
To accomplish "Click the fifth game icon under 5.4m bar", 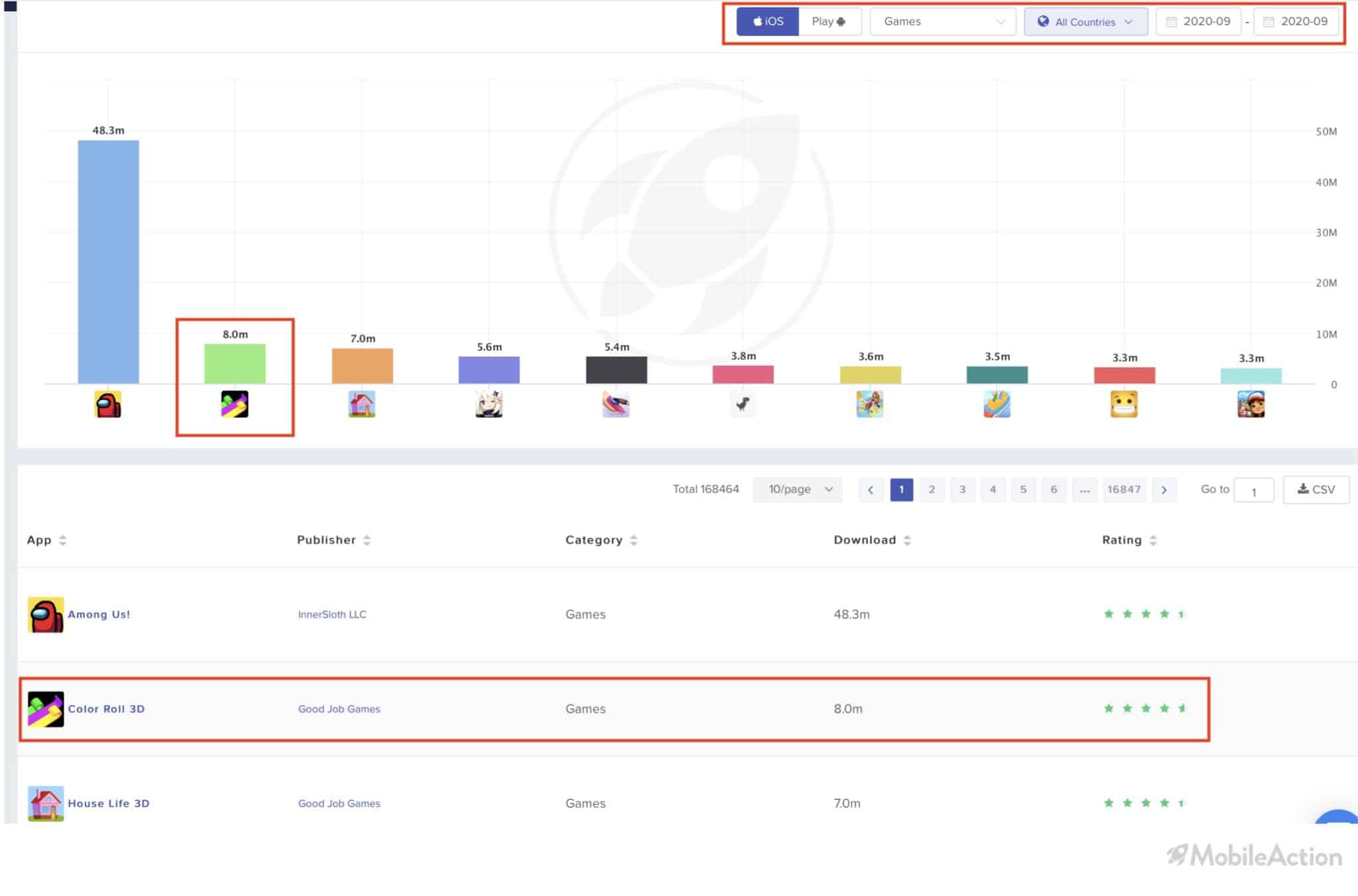I will pyautogui.click(x=616, y=404).
